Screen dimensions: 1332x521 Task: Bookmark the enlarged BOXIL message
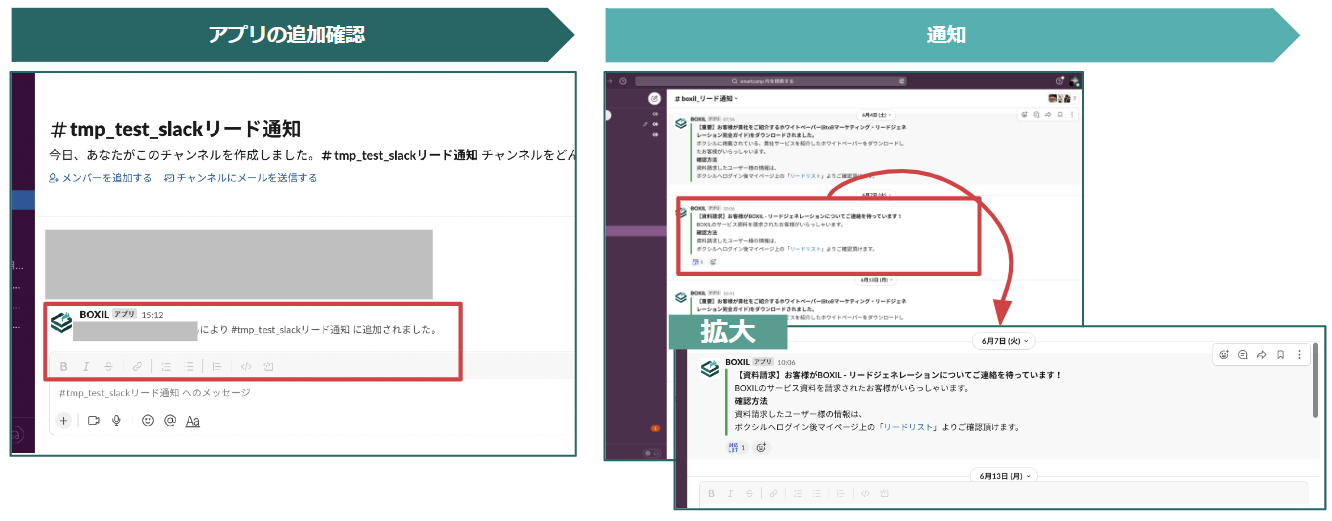click(x=1281, y=354)
